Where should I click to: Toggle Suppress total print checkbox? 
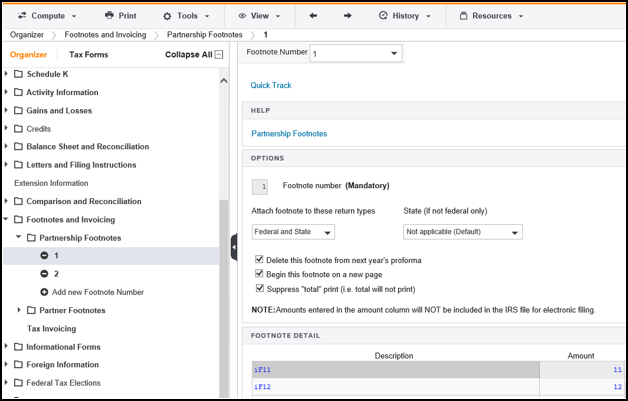click(260, 288)
